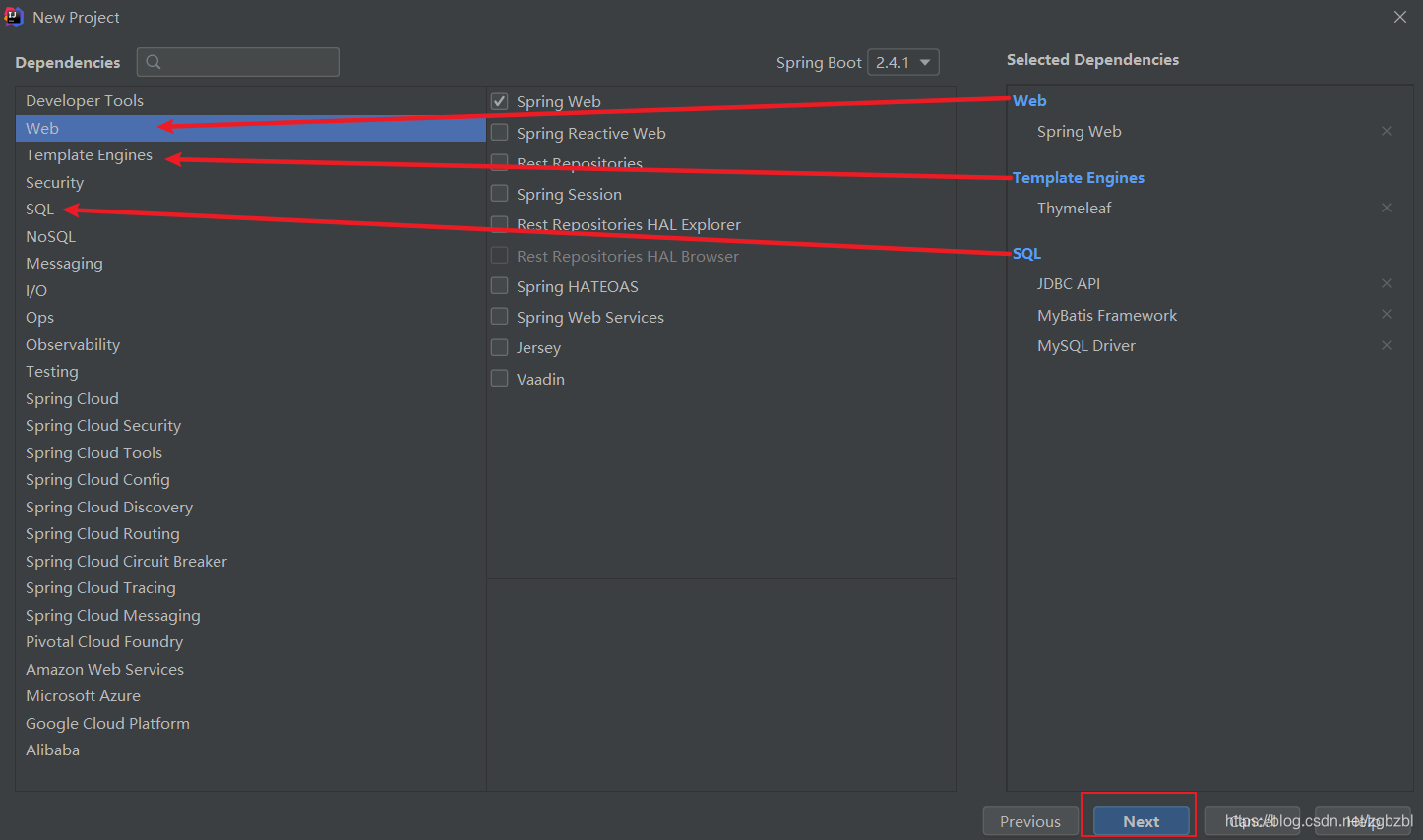
Task: Remove the JDBC API selected dependency
Action: click(1387, 283)
